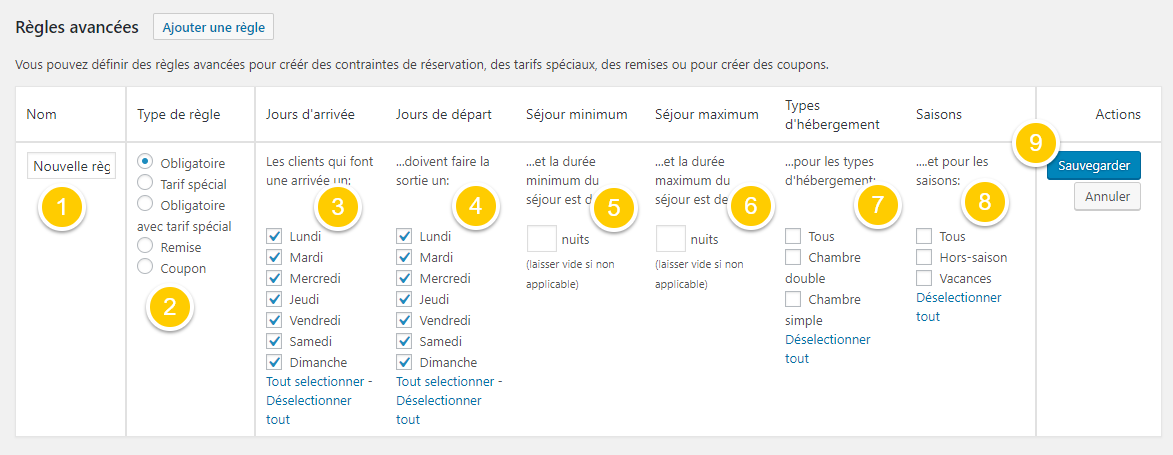Select the 'Obligatoire' rule type radio
This screenshot has width=1173, height=455.
(145, 162)
